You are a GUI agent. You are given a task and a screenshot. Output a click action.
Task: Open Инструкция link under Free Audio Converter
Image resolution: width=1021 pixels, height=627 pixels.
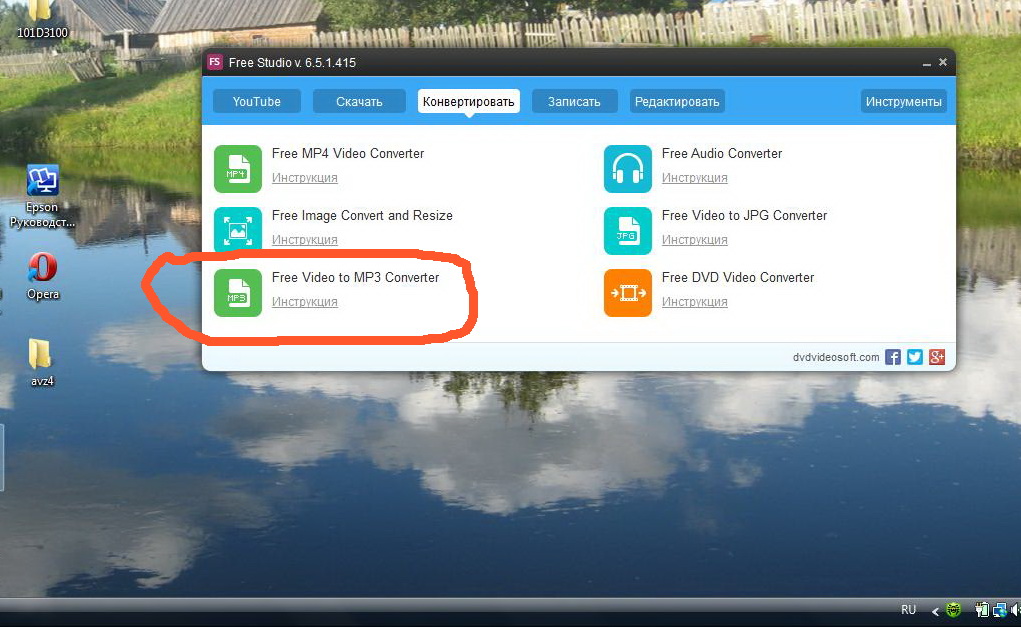[x=695, y=178]
